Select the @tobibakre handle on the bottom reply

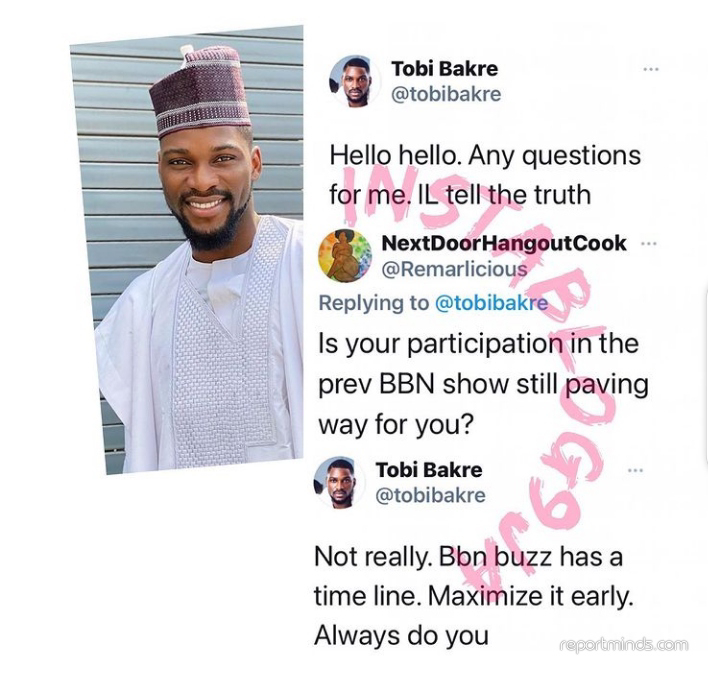tap(430, 495)
